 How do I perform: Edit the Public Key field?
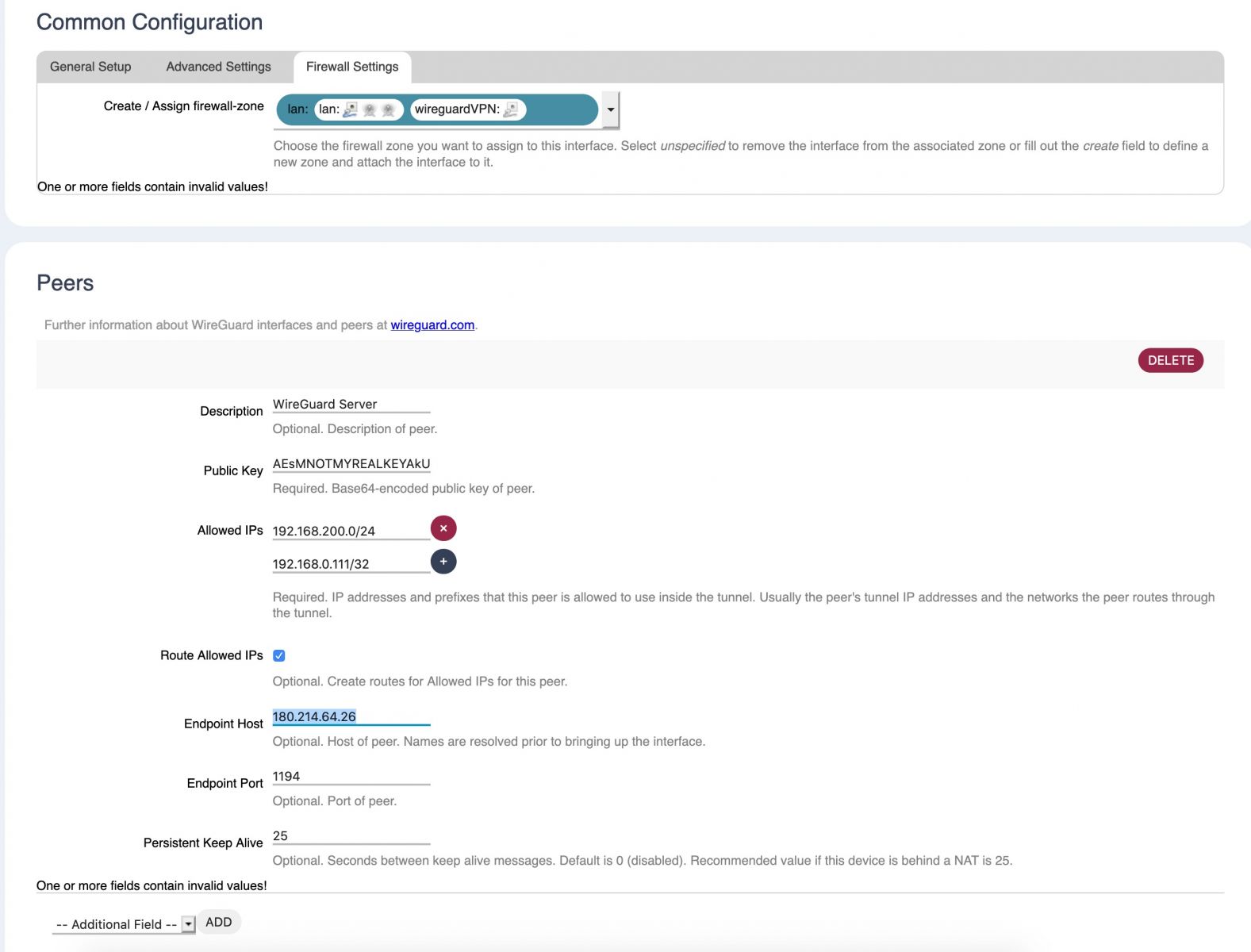pos(351,463)
